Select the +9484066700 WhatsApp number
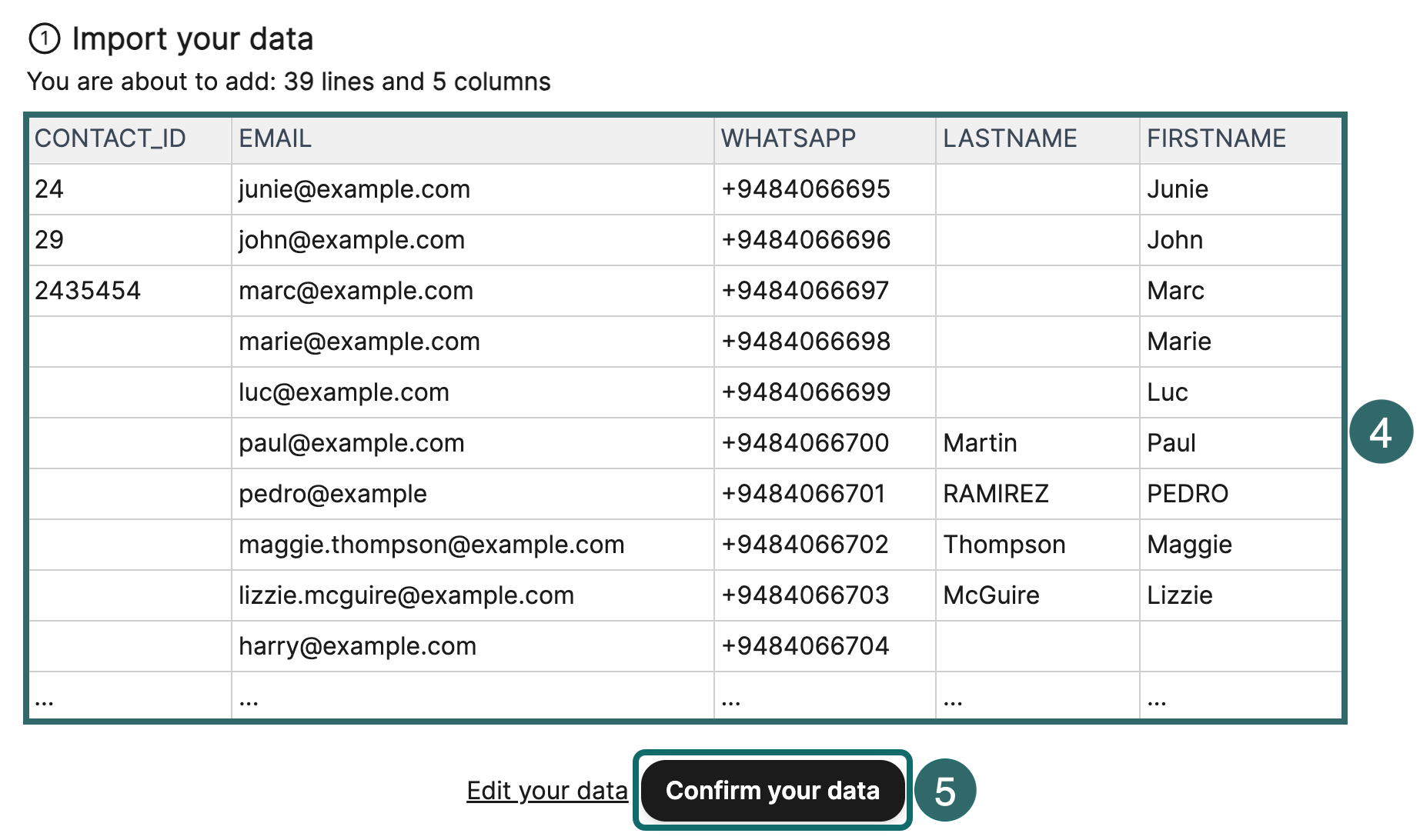This screenshot has width=1420, height=840. [x=805, y=443]
